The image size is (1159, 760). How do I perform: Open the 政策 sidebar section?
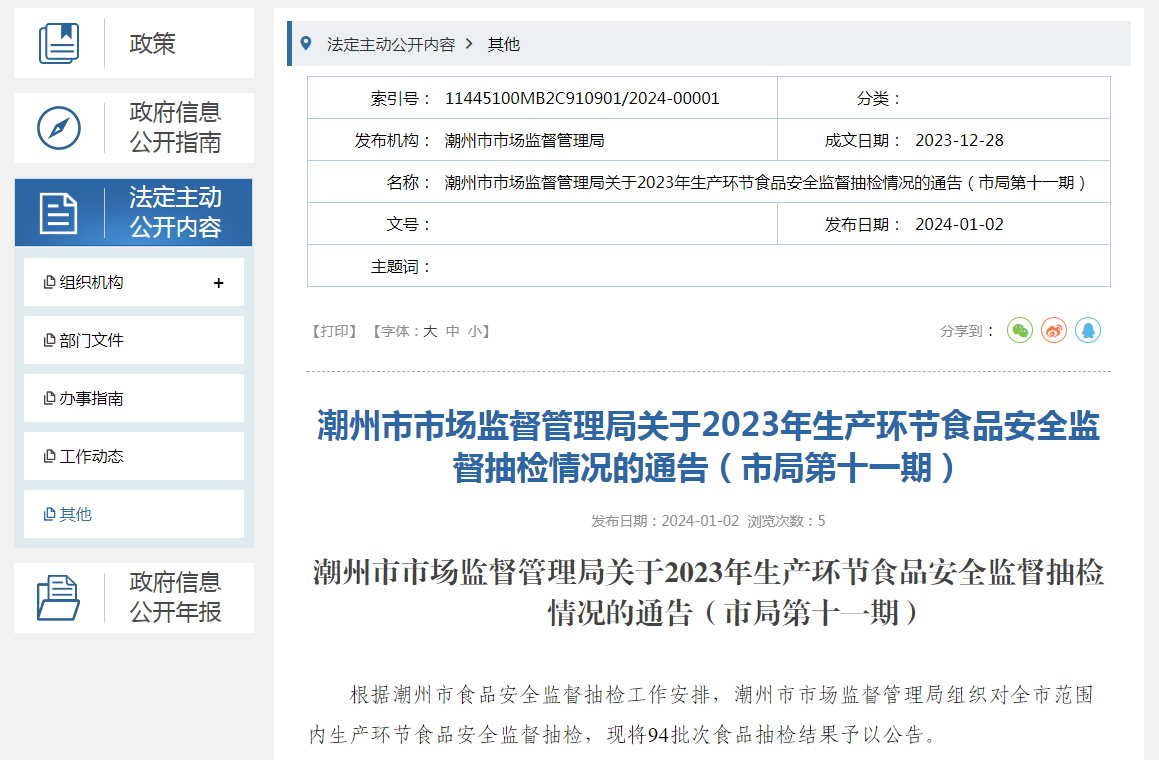point(134,43)
